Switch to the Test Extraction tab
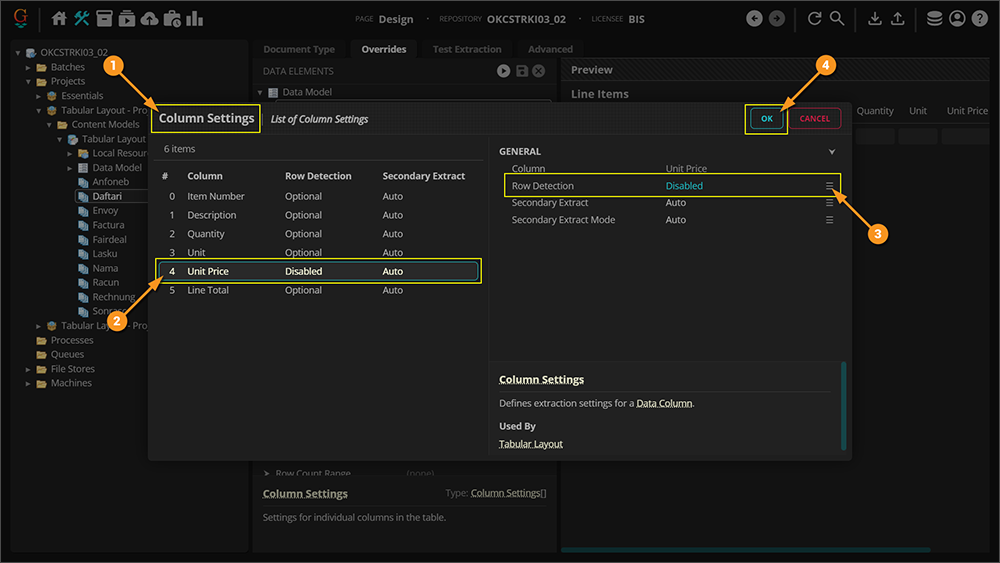Image resolution: width=1000 pixels, height=563 pixels. (467, 49)
